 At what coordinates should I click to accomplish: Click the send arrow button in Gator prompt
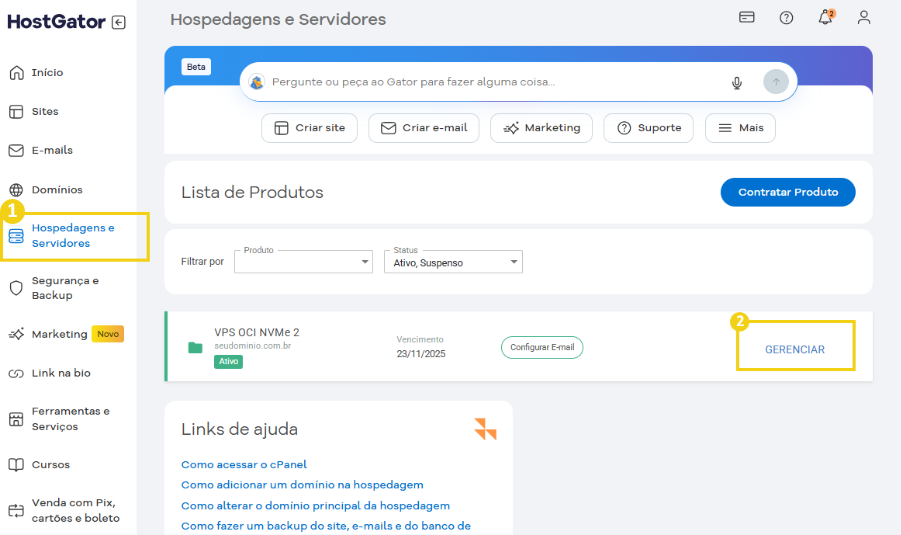tap(776, 82)
